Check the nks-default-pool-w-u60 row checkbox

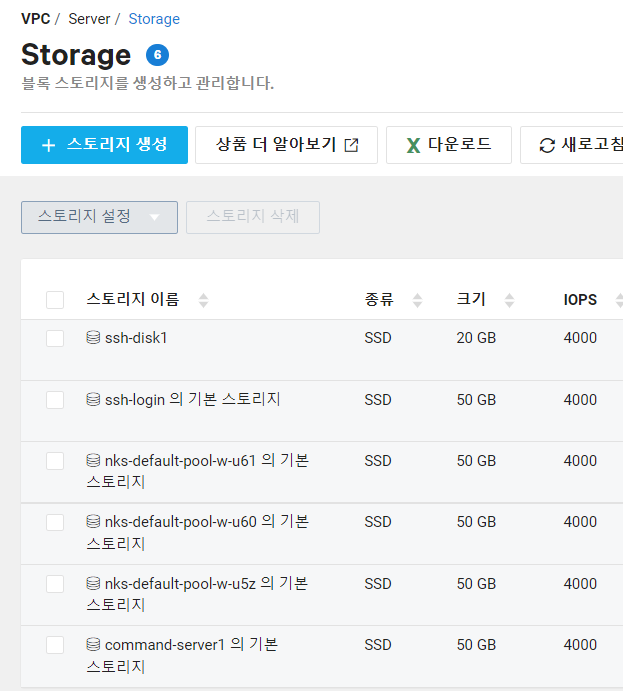click(x=55, y=522)
